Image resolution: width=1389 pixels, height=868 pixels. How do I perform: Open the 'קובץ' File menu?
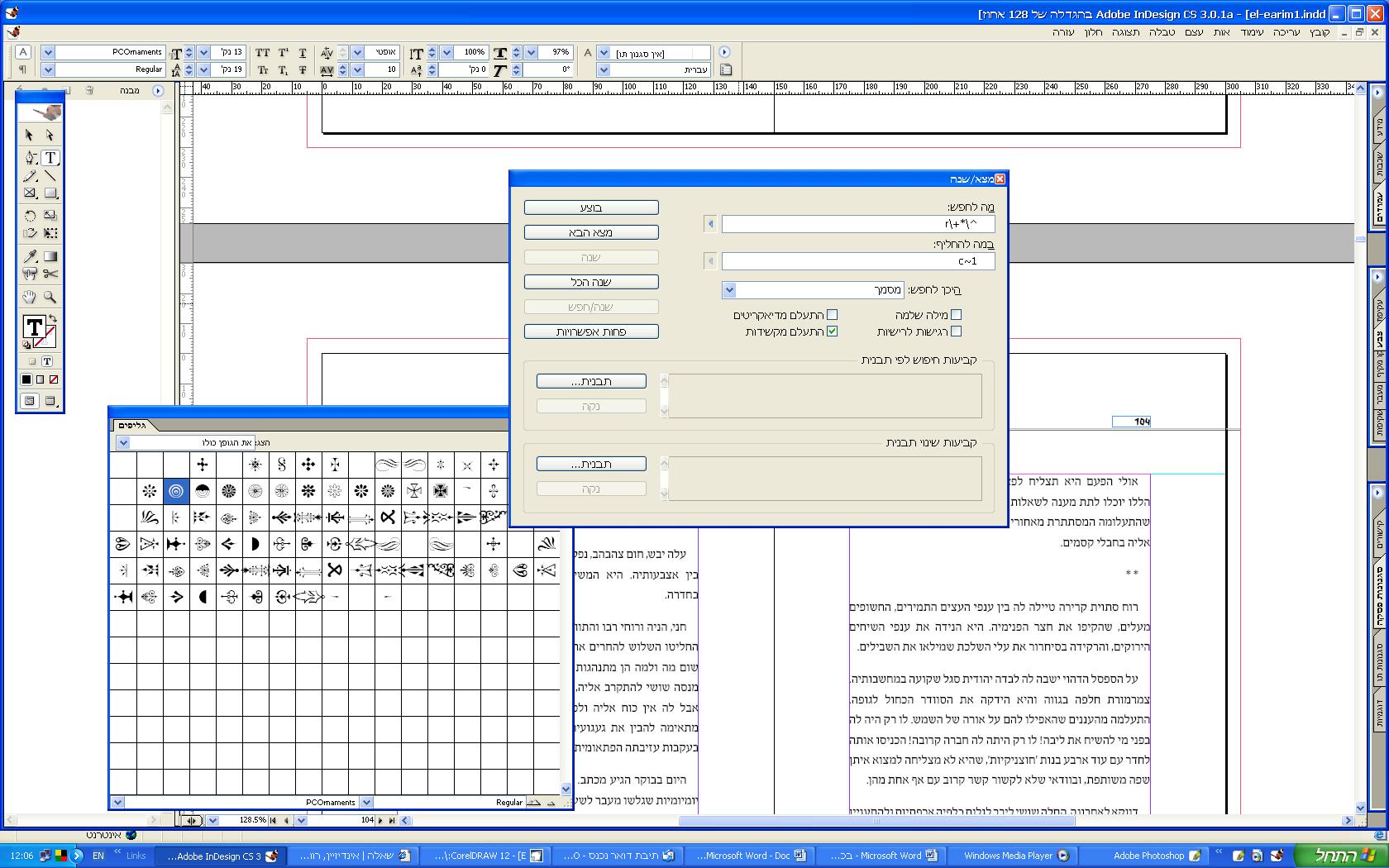pyautogui.click(x=1320, y=32)
